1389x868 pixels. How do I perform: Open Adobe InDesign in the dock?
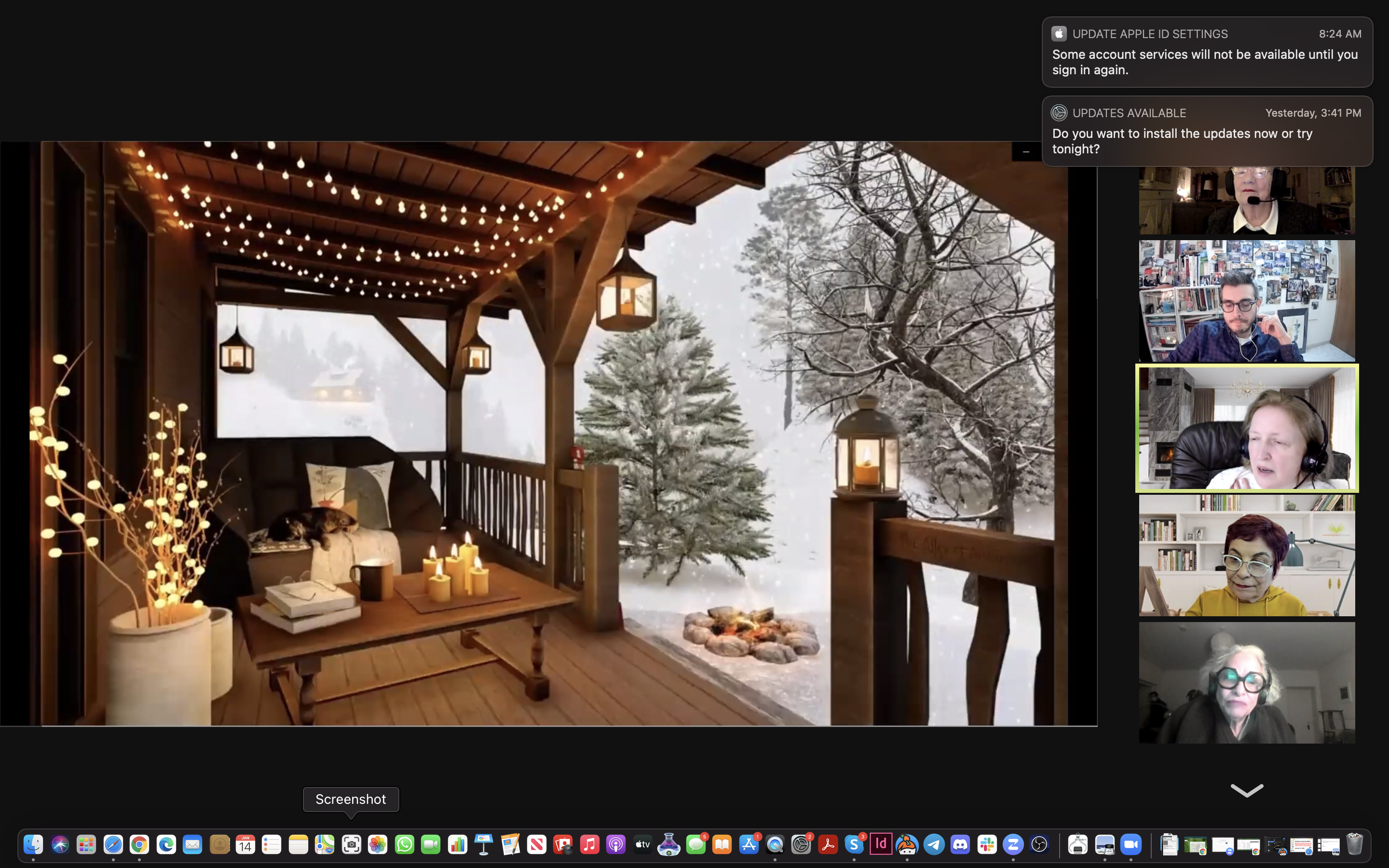coord(881,844)
